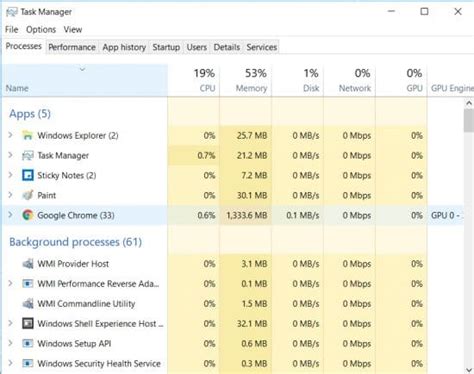Open the View menu

(x=73, y=30)
